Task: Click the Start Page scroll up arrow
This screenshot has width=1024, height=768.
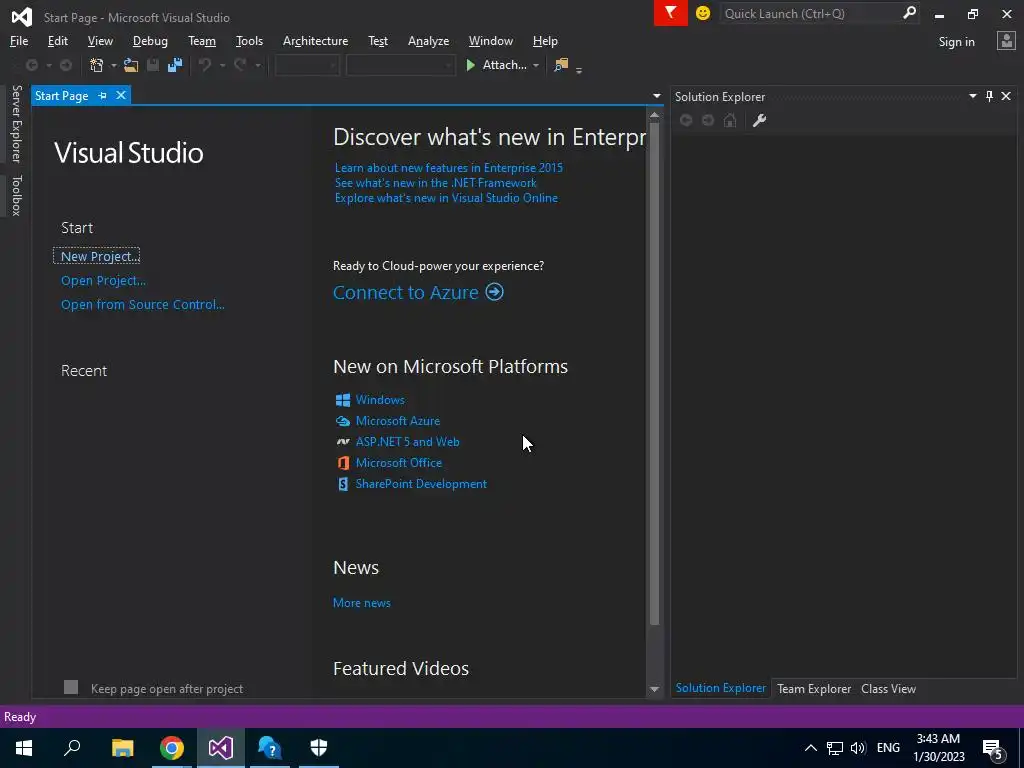Action: tap(654, 115)
